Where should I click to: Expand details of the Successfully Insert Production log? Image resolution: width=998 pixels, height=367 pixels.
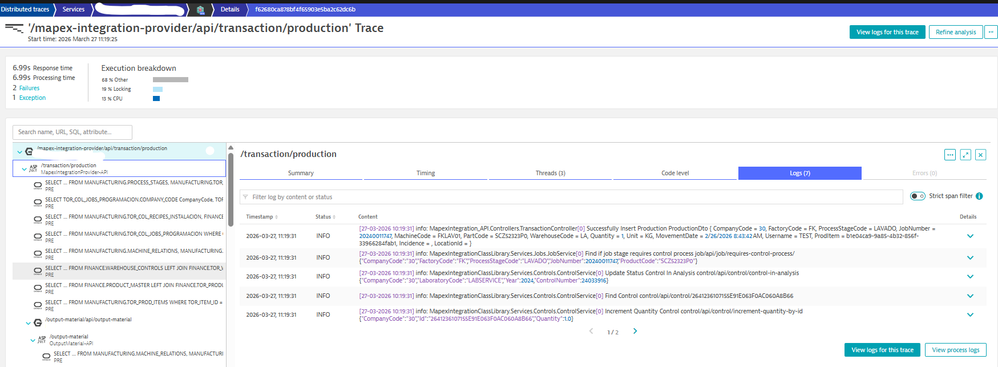[x=970, y=235]
